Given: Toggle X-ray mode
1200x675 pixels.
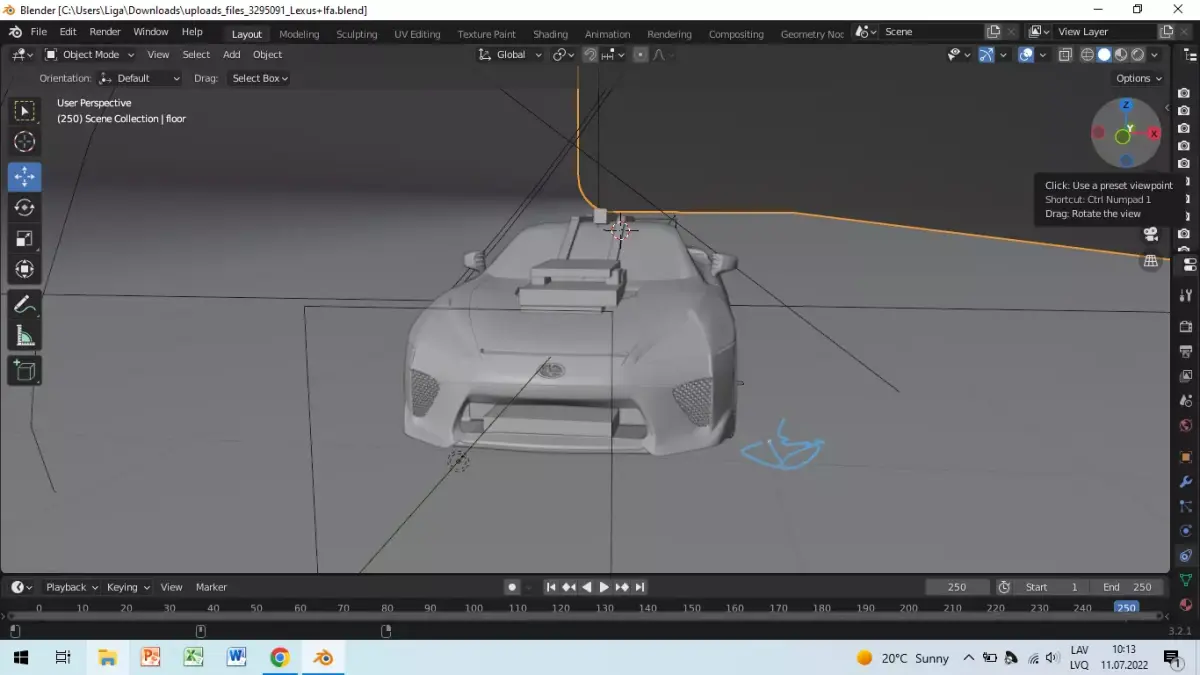Looking at the screenshot, I should pos(1065,55).
